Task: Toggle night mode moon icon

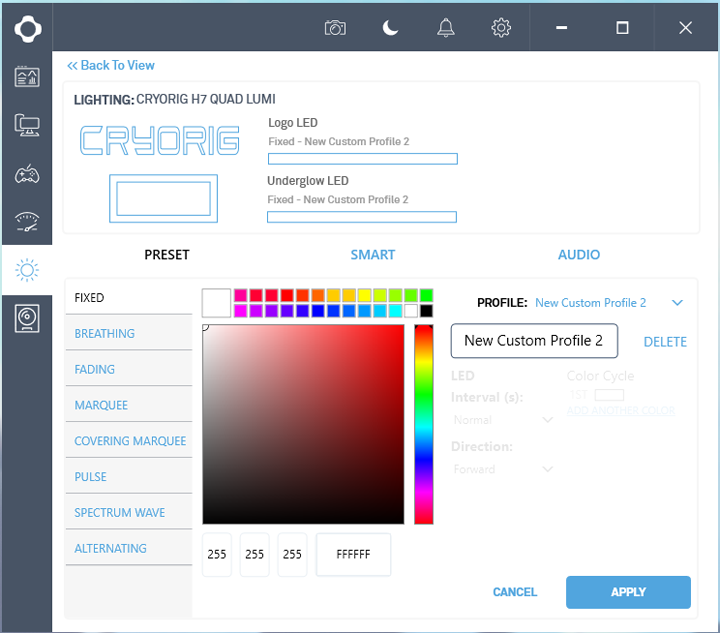Action: 391,28
